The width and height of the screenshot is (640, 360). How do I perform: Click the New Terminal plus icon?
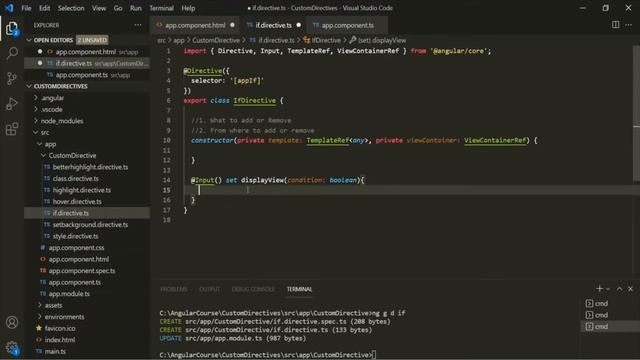(x=599, y=289)
